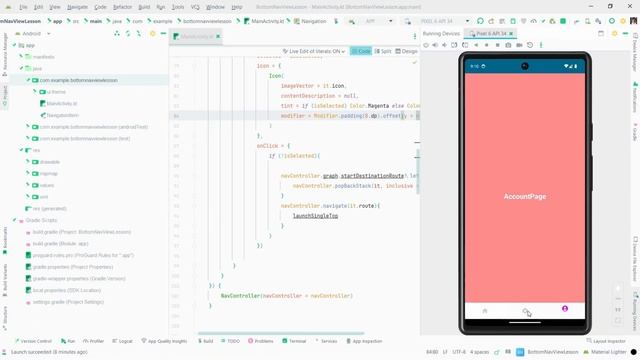Click the Stop app green square
Screen dimensions: 640x360
pyautogui.click(x=563, y=21)
